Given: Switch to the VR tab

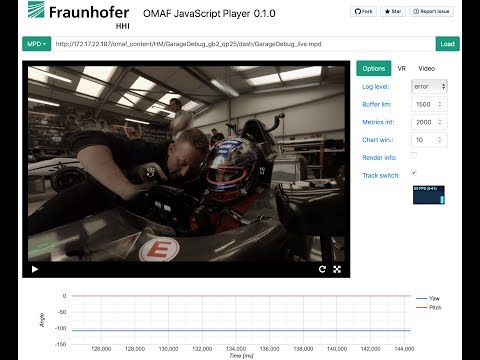Looking at the screenshot, I should [x=402, y=68].
